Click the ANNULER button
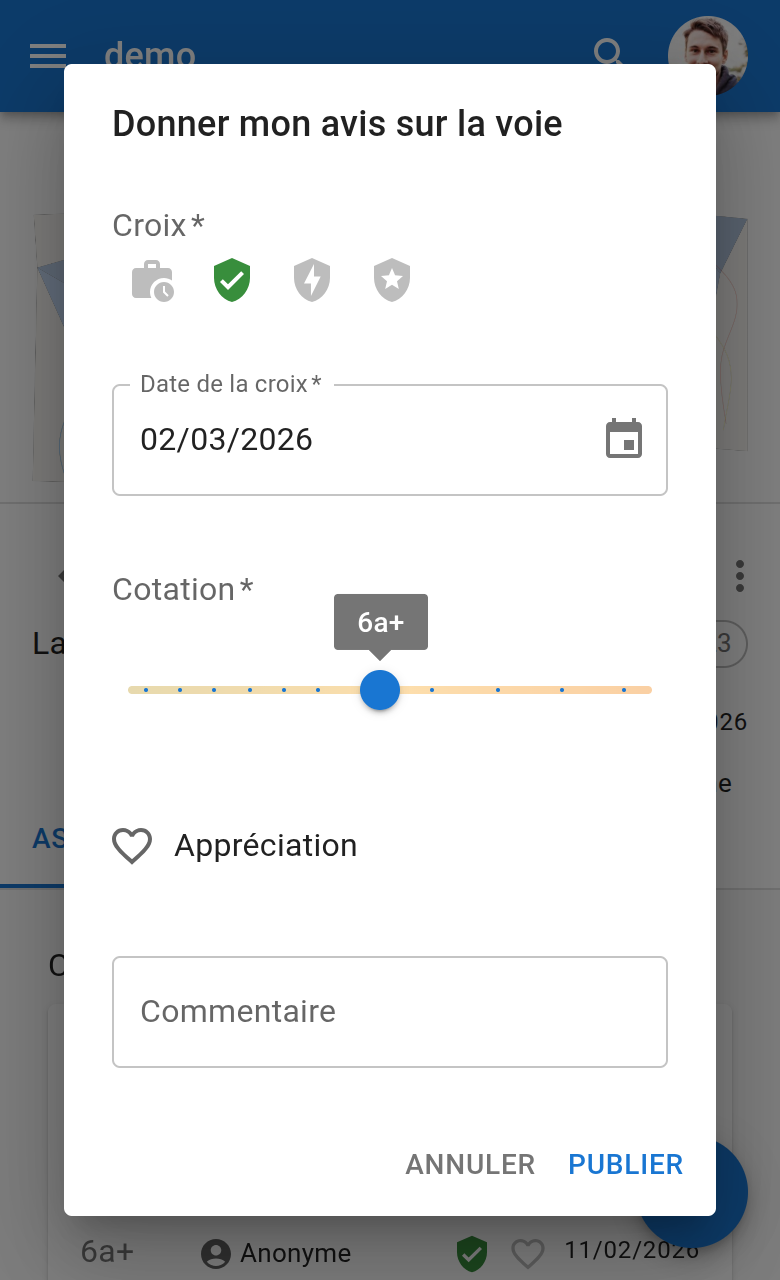This screenshot has width=780, height=1280. click(x=469, y=1164)
